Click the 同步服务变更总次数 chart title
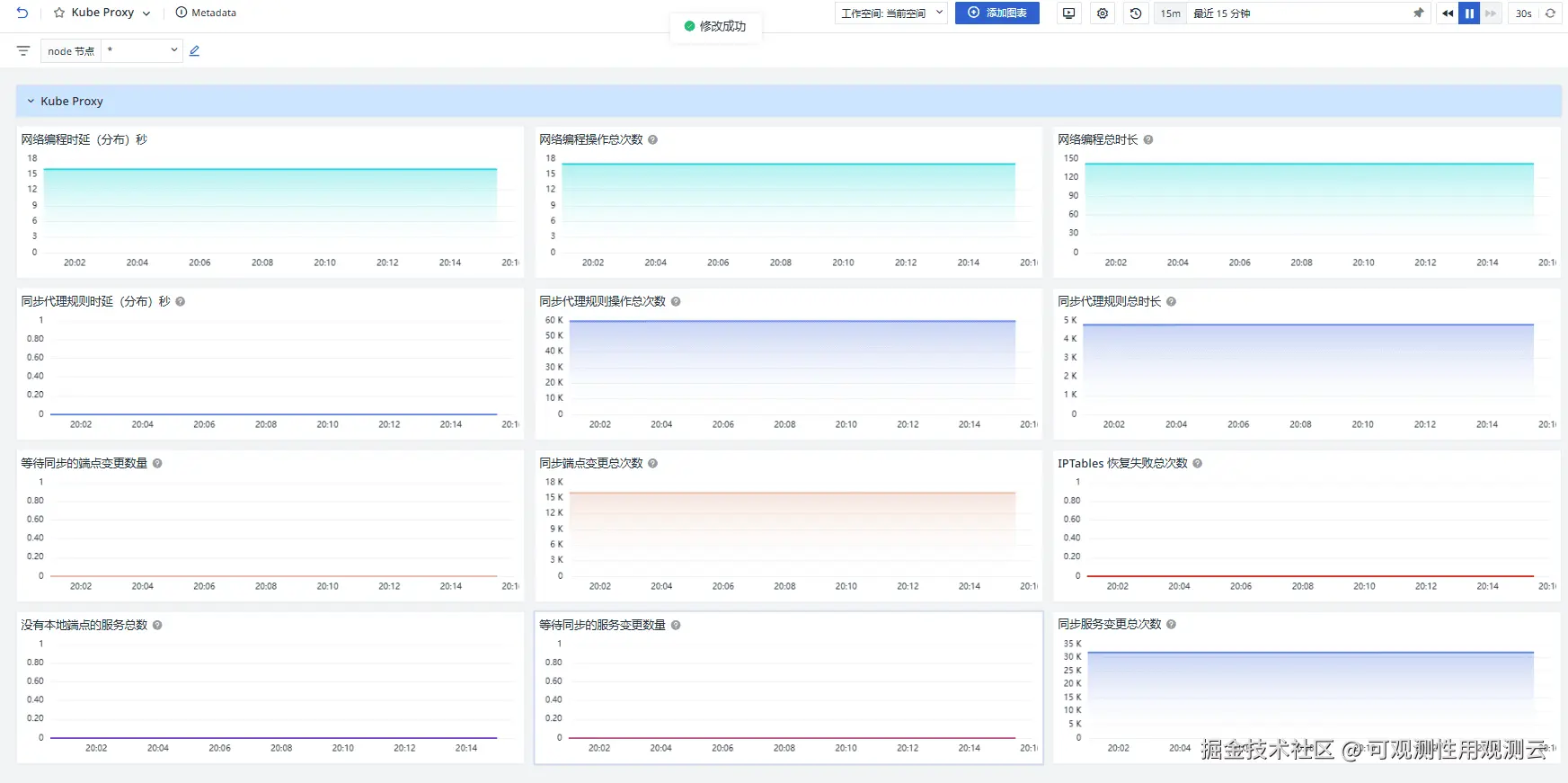 (x=1110, y=624)
